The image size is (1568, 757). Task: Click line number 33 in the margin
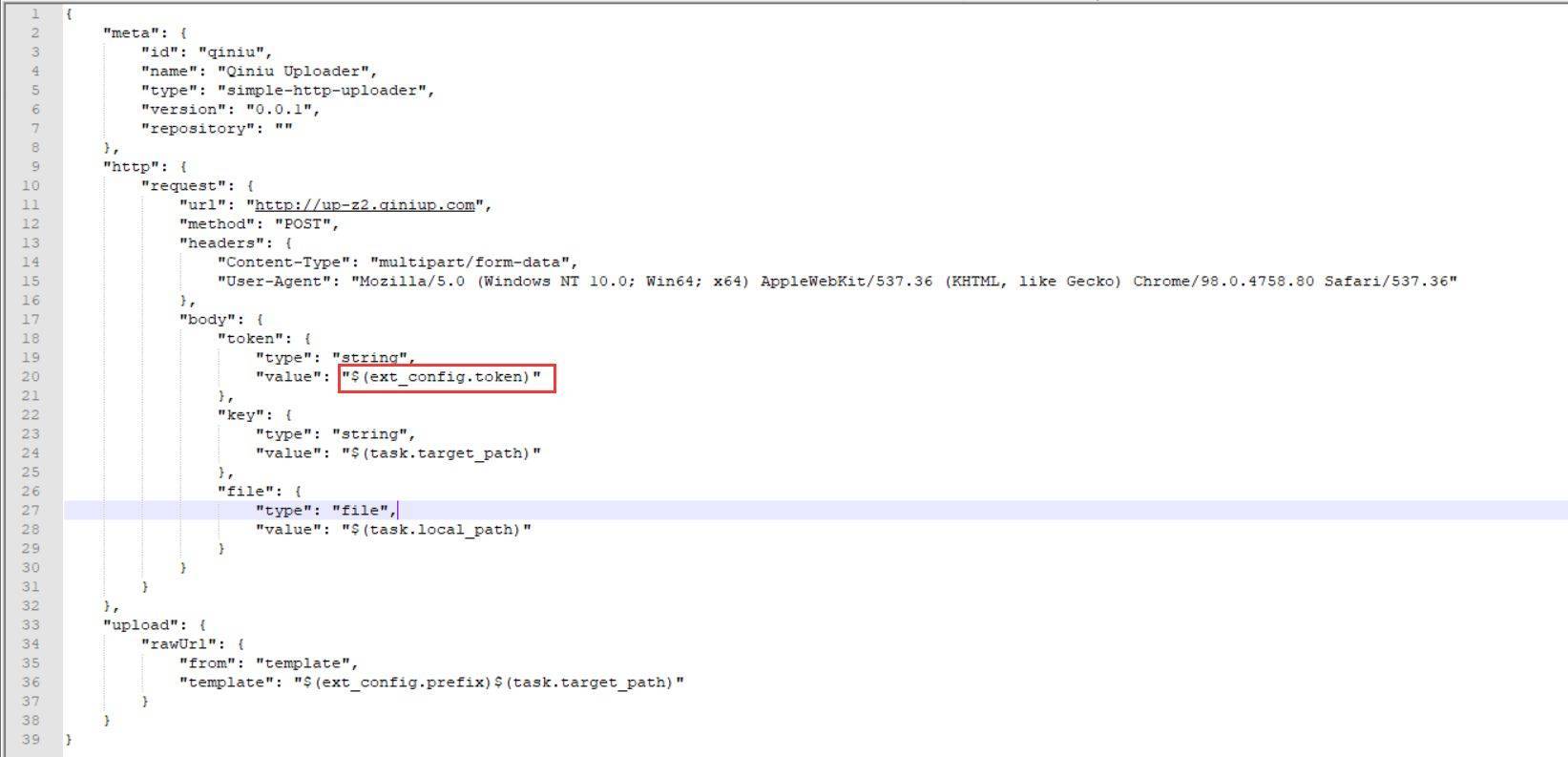click(x=31, y=625)
